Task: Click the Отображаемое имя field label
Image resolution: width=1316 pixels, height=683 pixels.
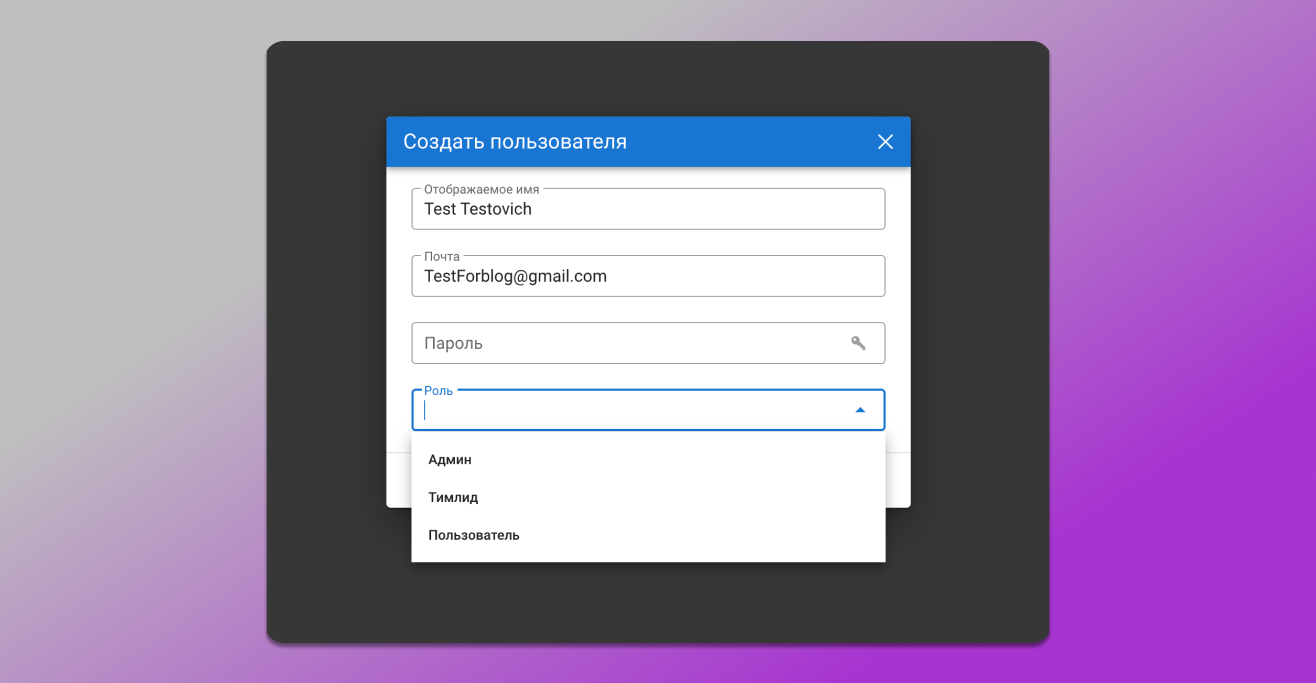Action: coord(481,189)
